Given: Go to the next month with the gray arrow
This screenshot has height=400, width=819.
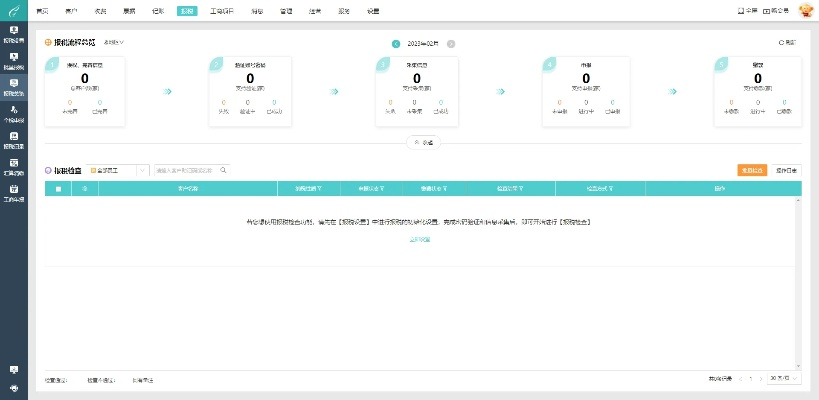Looking at the screenshot, I should point(451,44).
